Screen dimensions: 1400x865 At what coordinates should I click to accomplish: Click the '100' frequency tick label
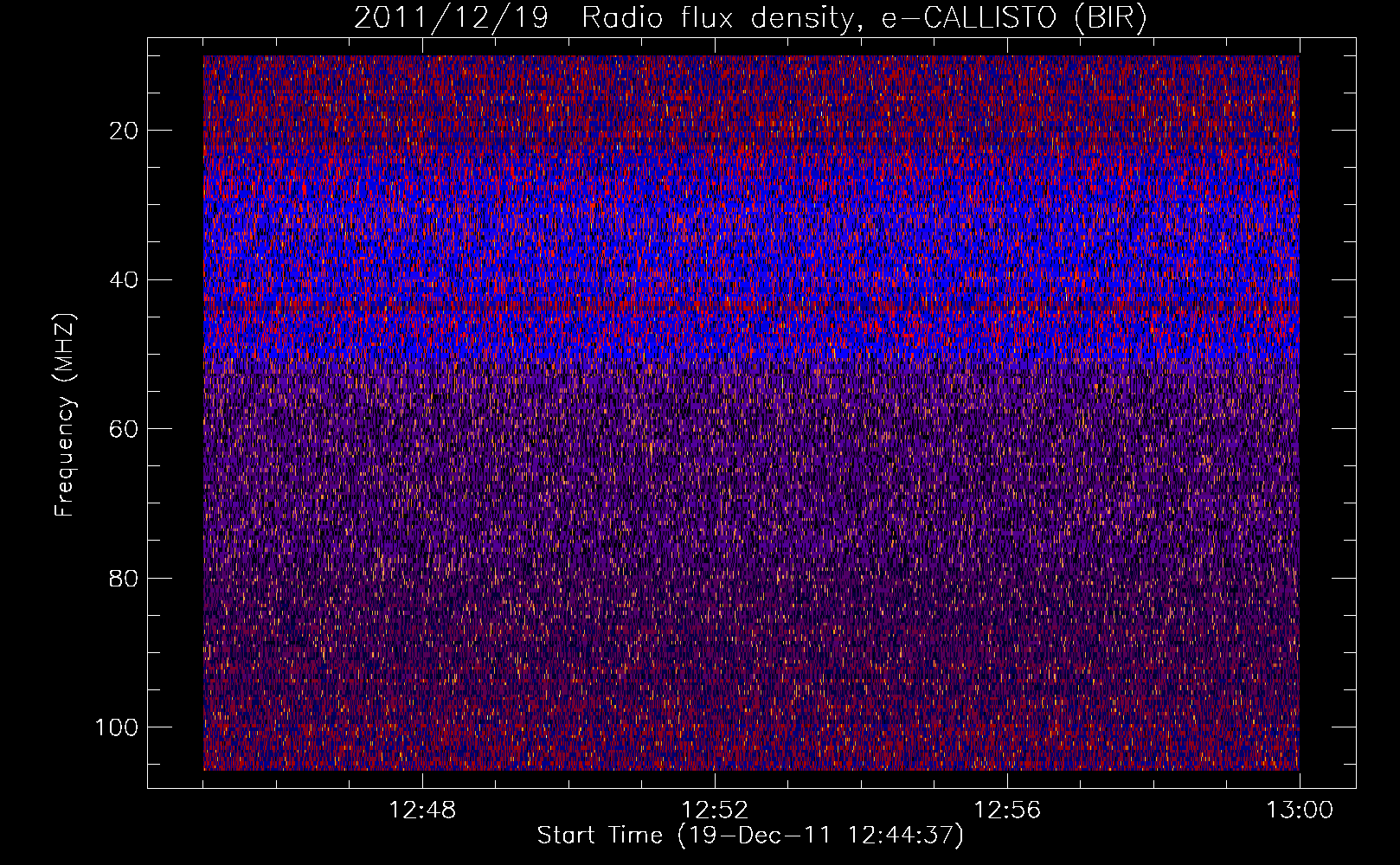117,727
